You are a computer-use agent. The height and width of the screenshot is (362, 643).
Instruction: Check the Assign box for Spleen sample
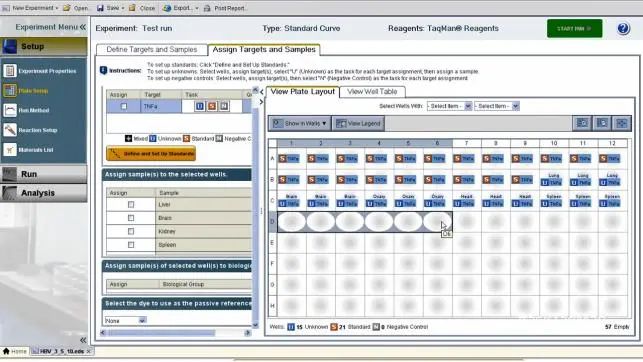point(131,245)
